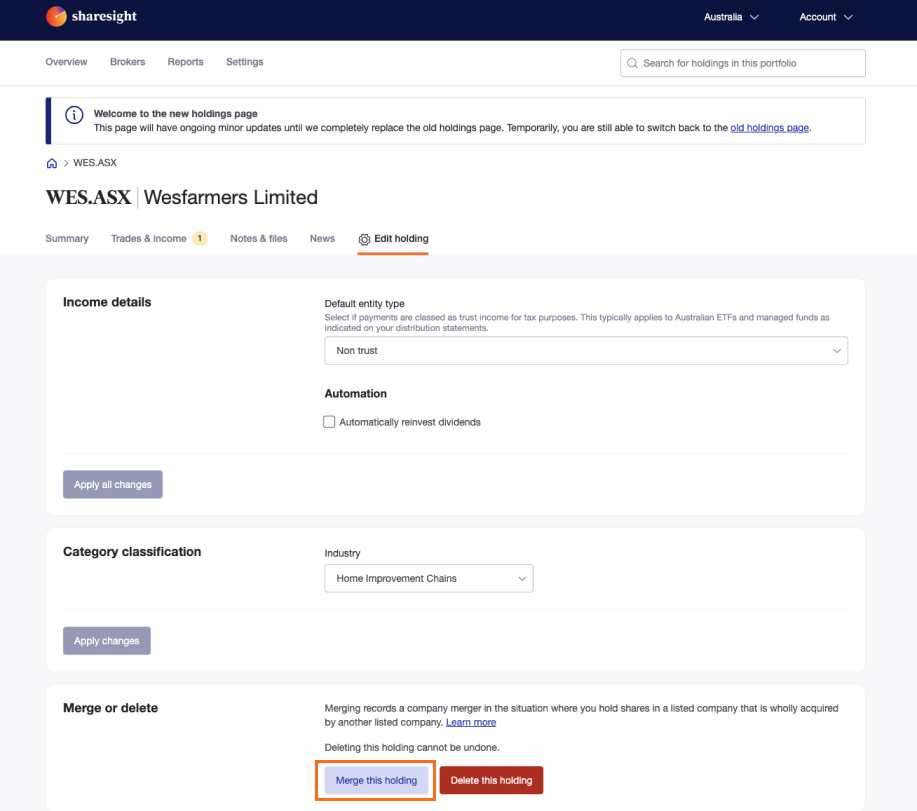Open the Brokers navigation item
This screenshot has height=811, width=917.
click(127, 62)
